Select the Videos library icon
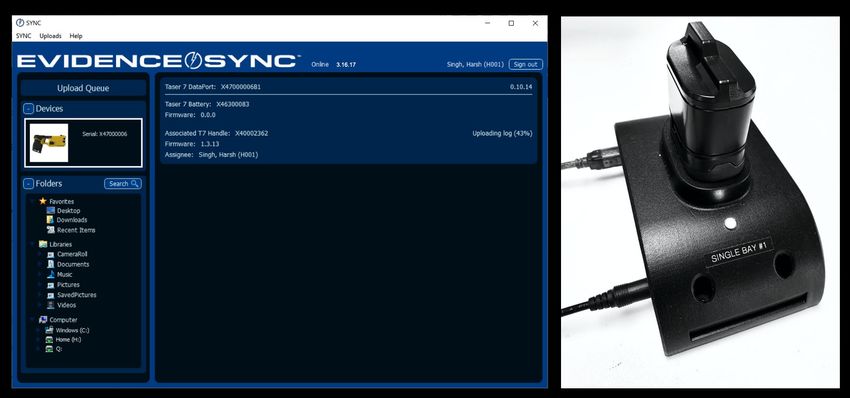Viewport: 850px width, 398px height. pos(50,305)
